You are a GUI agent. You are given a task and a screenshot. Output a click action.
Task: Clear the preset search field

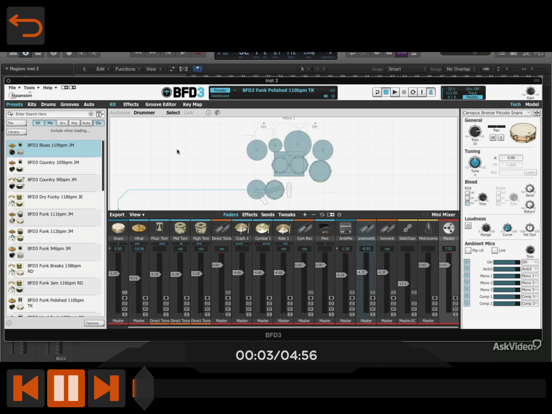[x=91, y=114]
